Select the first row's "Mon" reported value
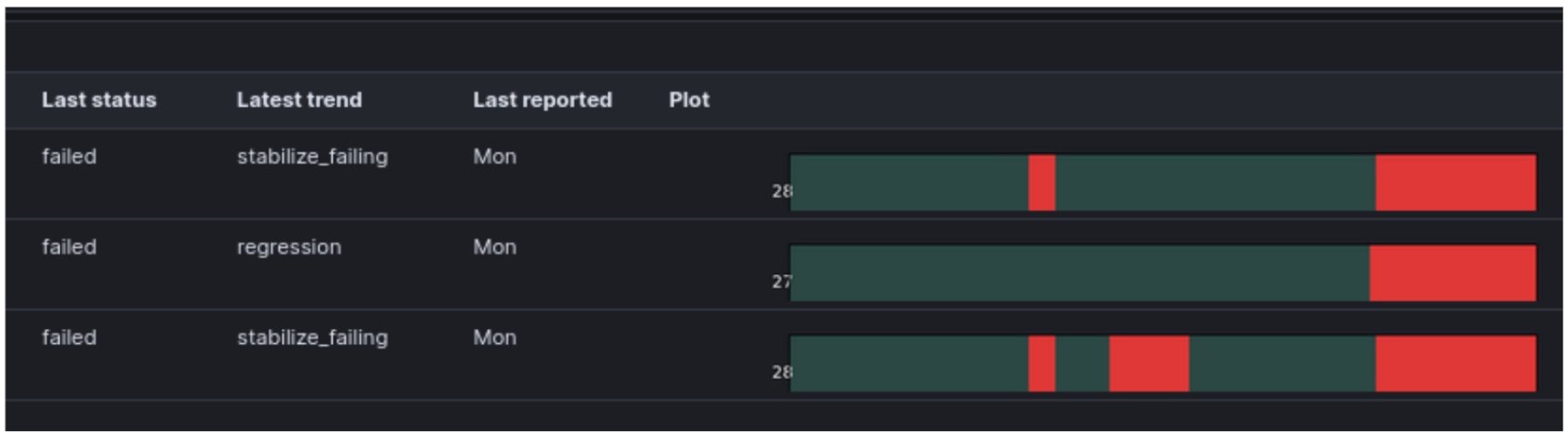This screenshot has width=1568, height=435. [494, 156]
